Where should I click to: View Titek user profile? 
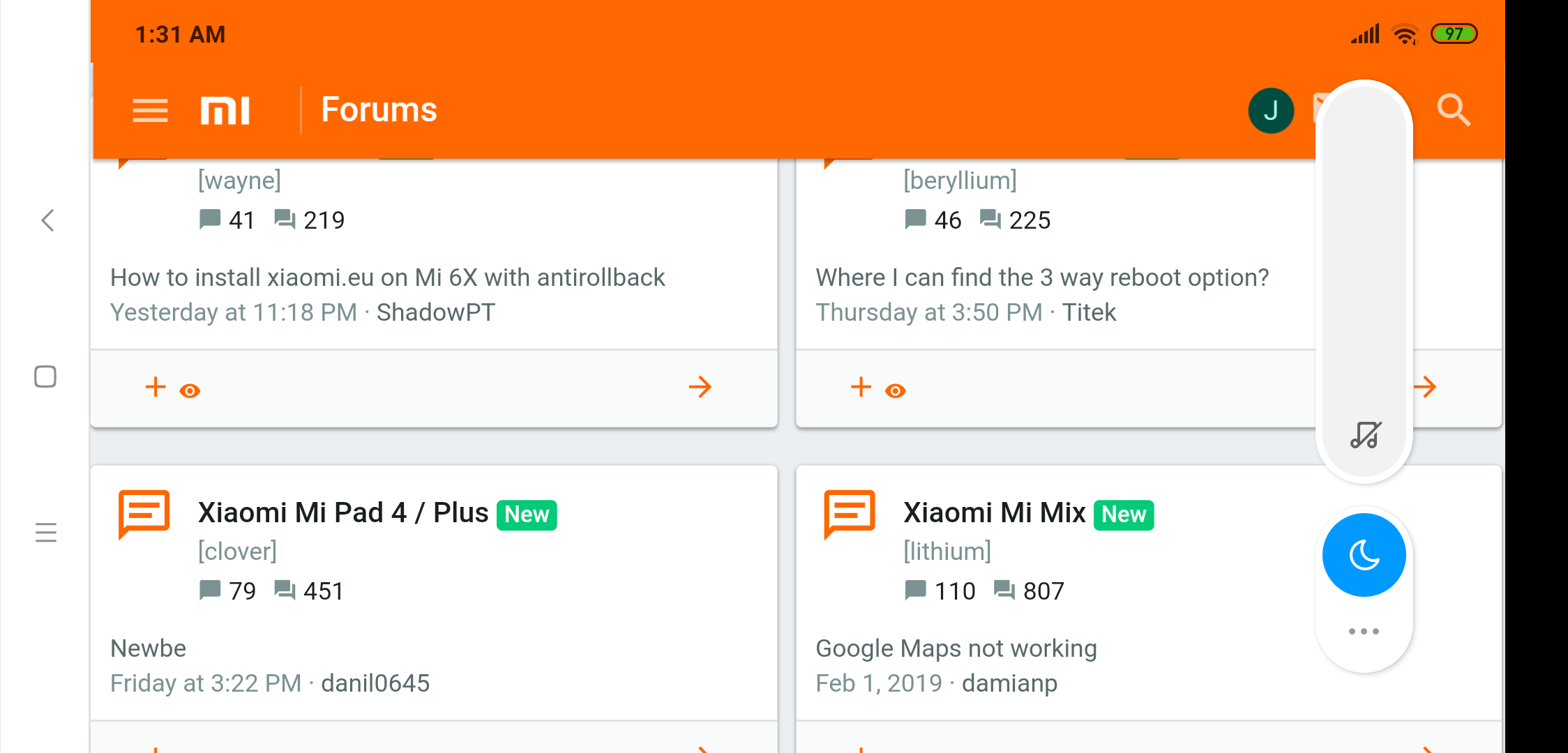point(1089,312)
